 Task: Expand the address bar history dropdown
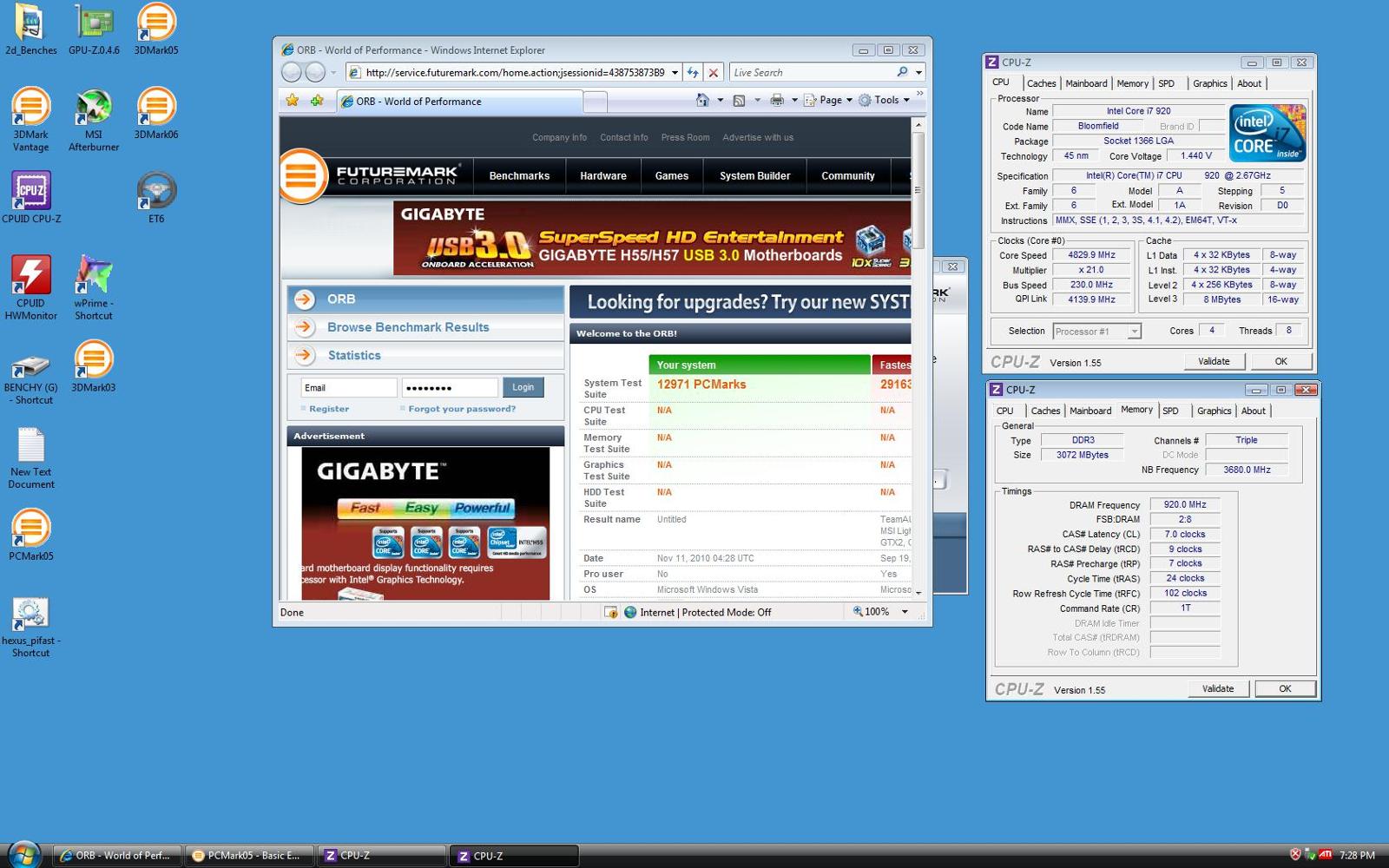[675, 73]
